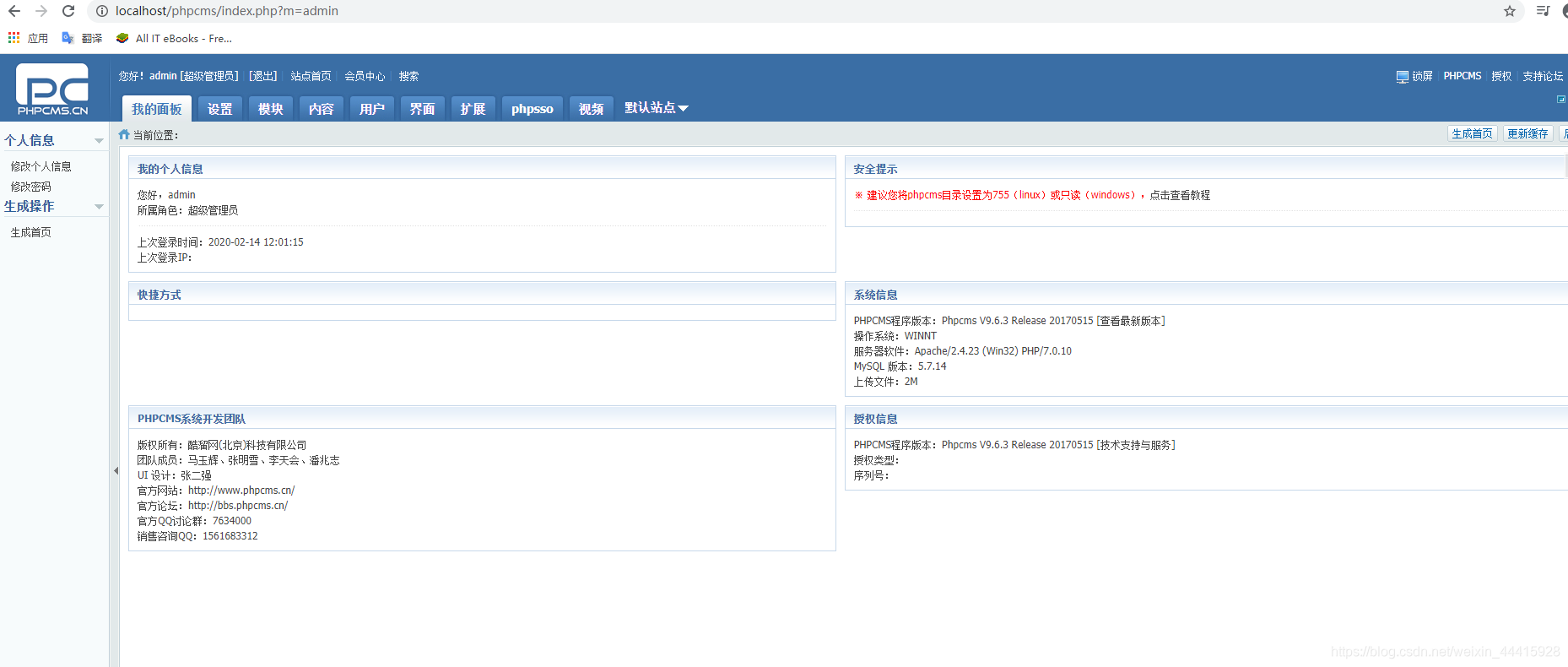This screenshot has width=1568, height=667.
Task: Open the Translate bookmark icon
Action: pyautogui.click(x=68, y=38)
